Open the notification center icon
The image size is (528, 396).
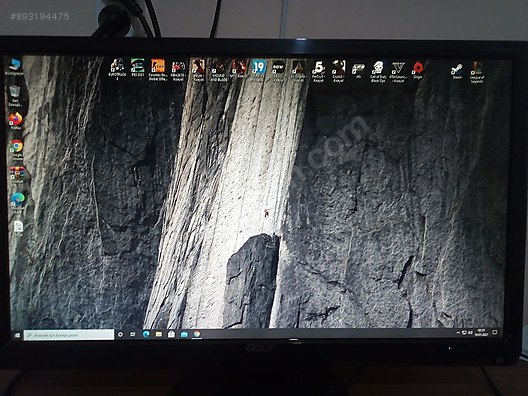(x=495, y=332)
